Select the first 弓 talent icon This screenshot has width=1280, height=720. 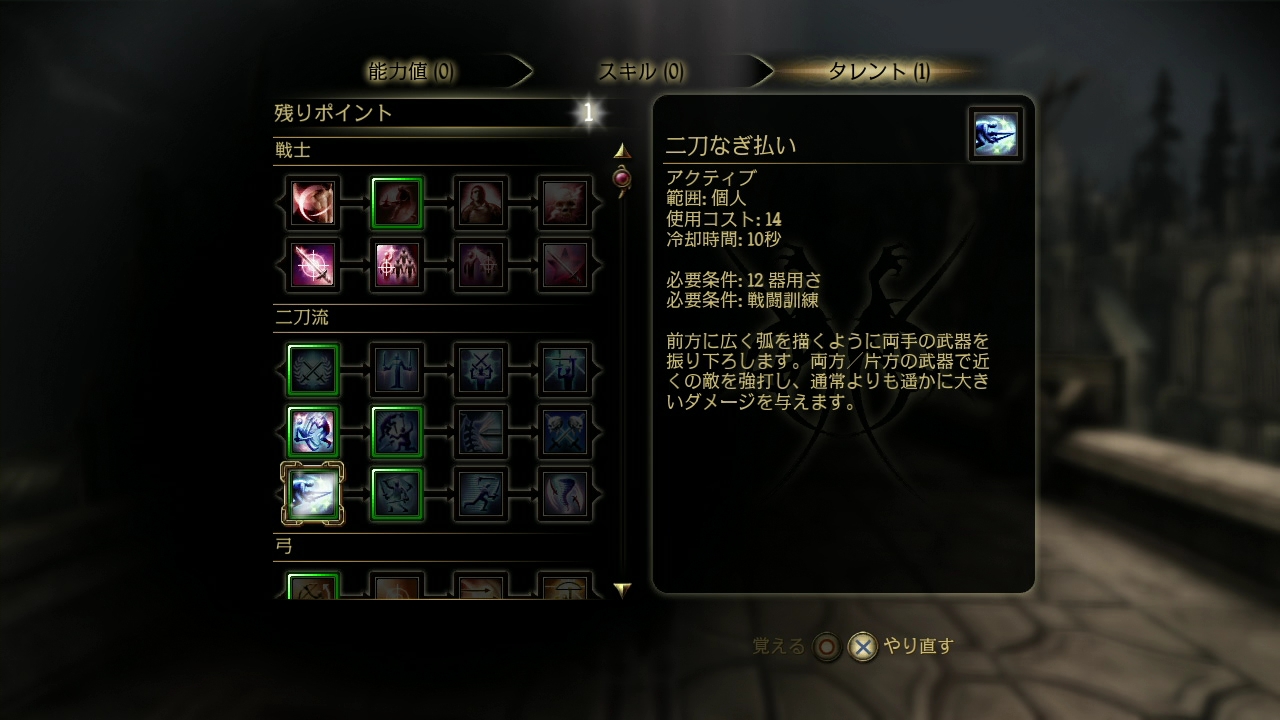coord(313,587)
